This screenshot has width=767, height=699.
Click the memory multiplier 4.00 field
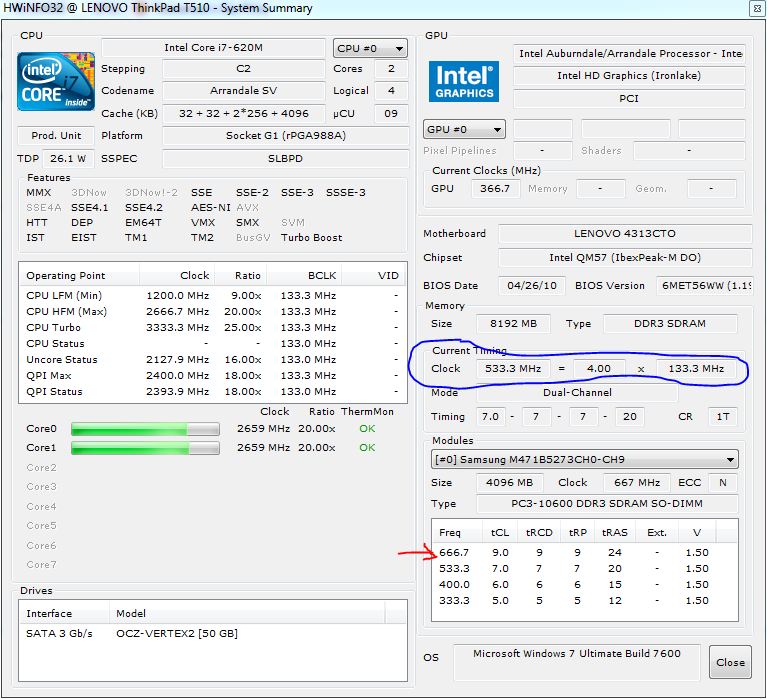coord(599,368)
